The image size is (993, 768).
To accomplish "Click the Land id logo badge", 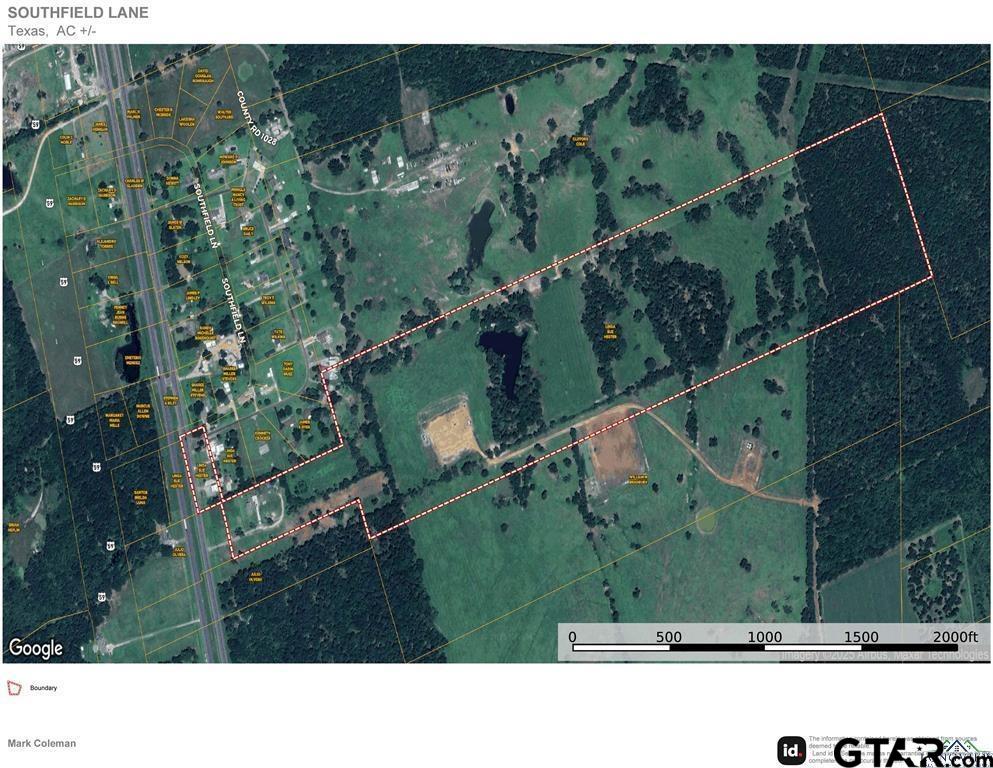I will (x=791, y=751).
